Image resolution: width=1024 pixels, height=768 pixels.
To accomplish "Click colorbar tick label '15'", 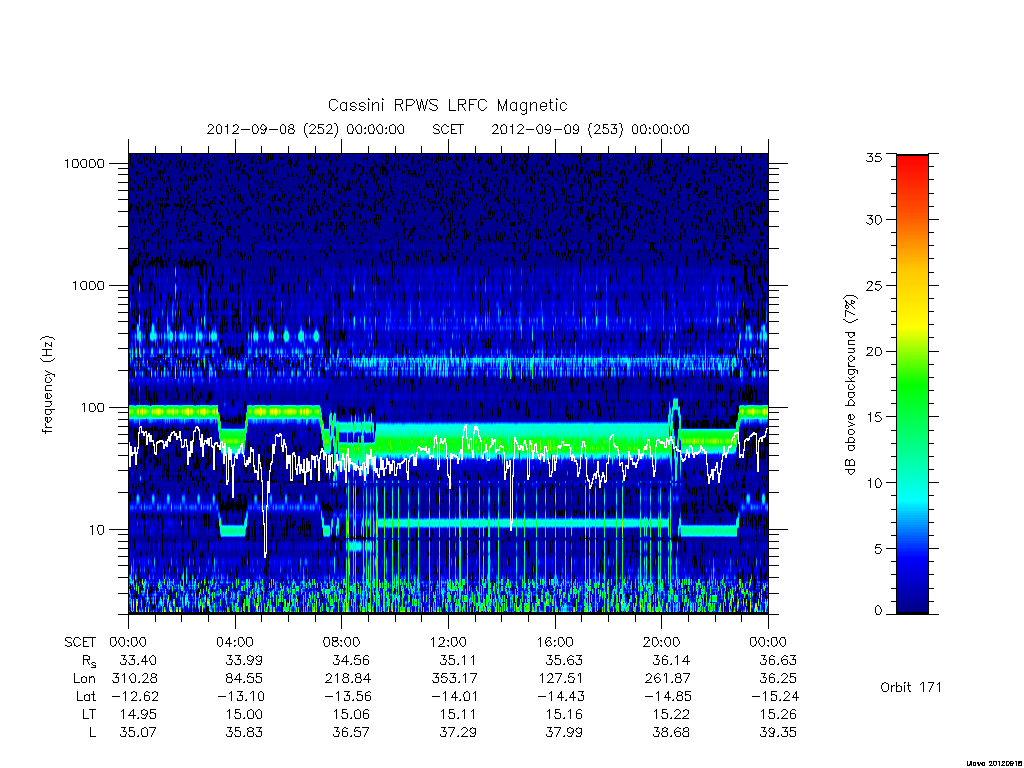I will (874, 417).
